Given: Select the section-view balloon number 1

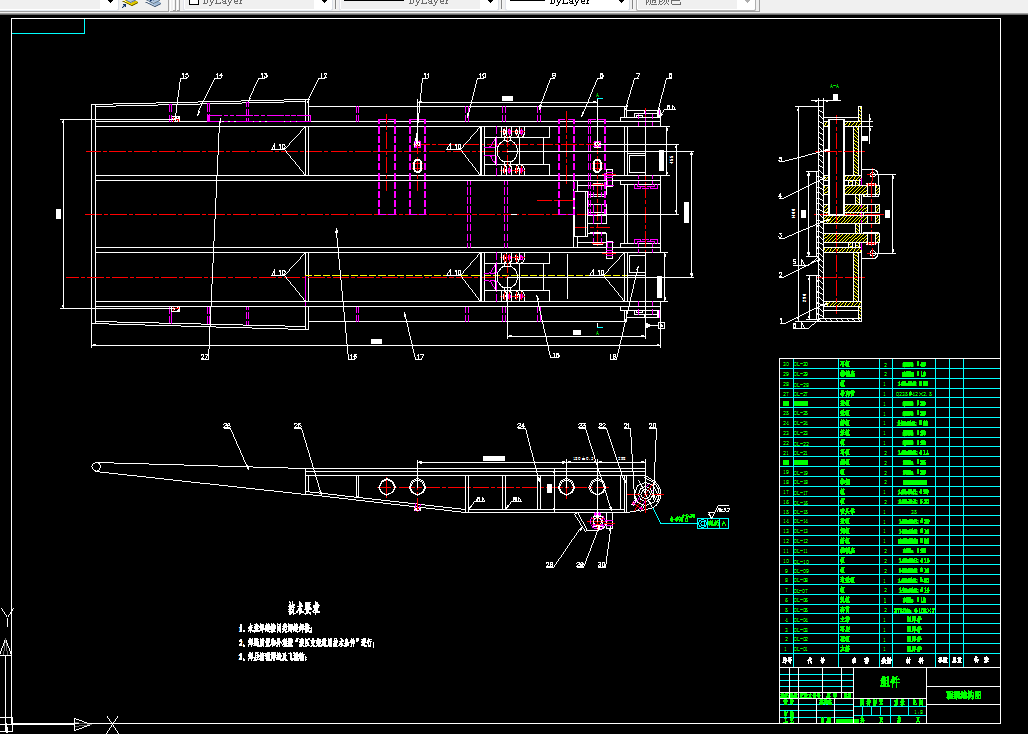Looking at the screenshot, I should click(781, 321).
